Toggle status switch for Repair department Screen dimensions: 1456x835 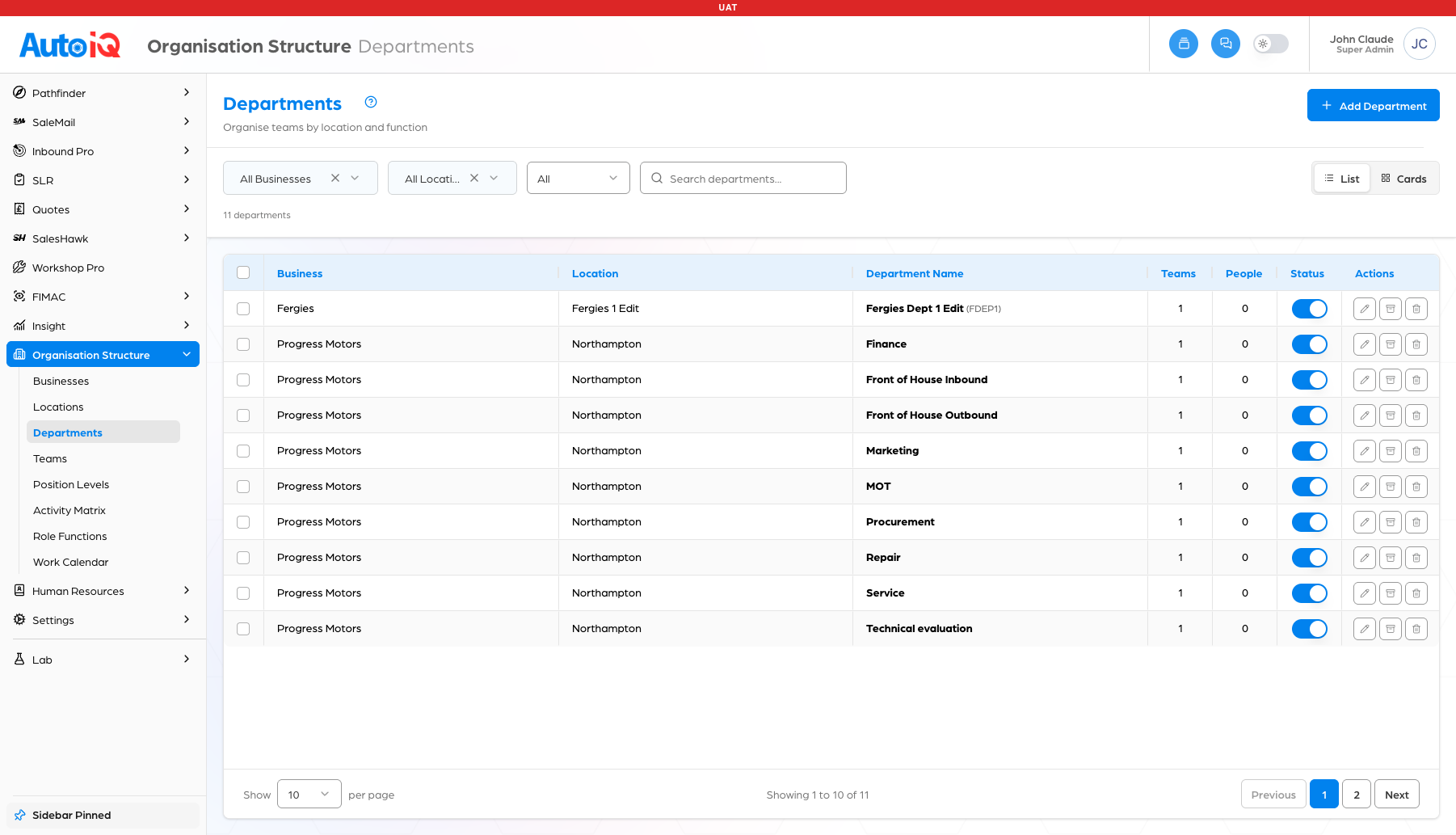coord(1310,558)
